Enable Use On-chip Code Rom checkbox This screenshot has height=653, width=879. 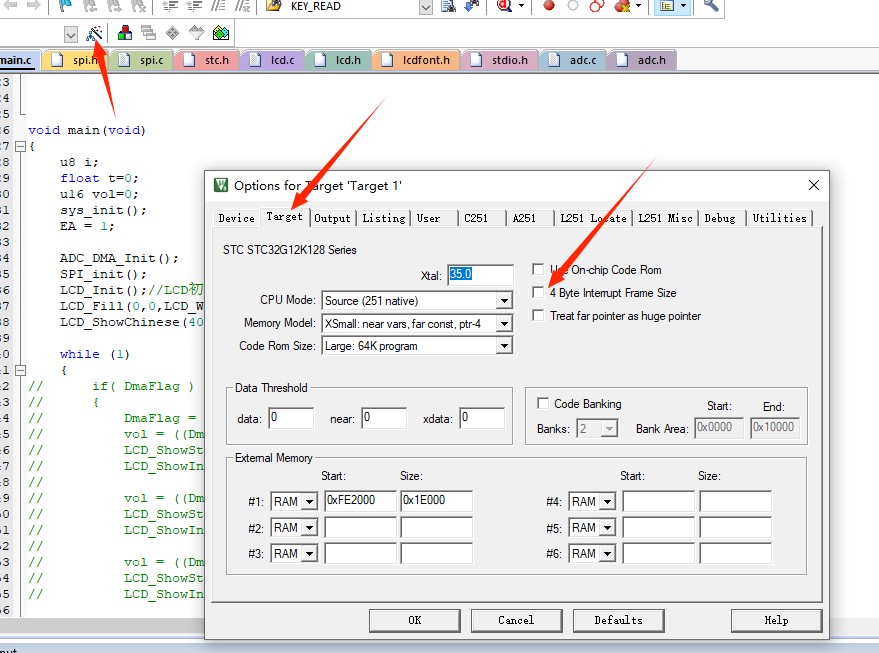click(x=538, y=270)
